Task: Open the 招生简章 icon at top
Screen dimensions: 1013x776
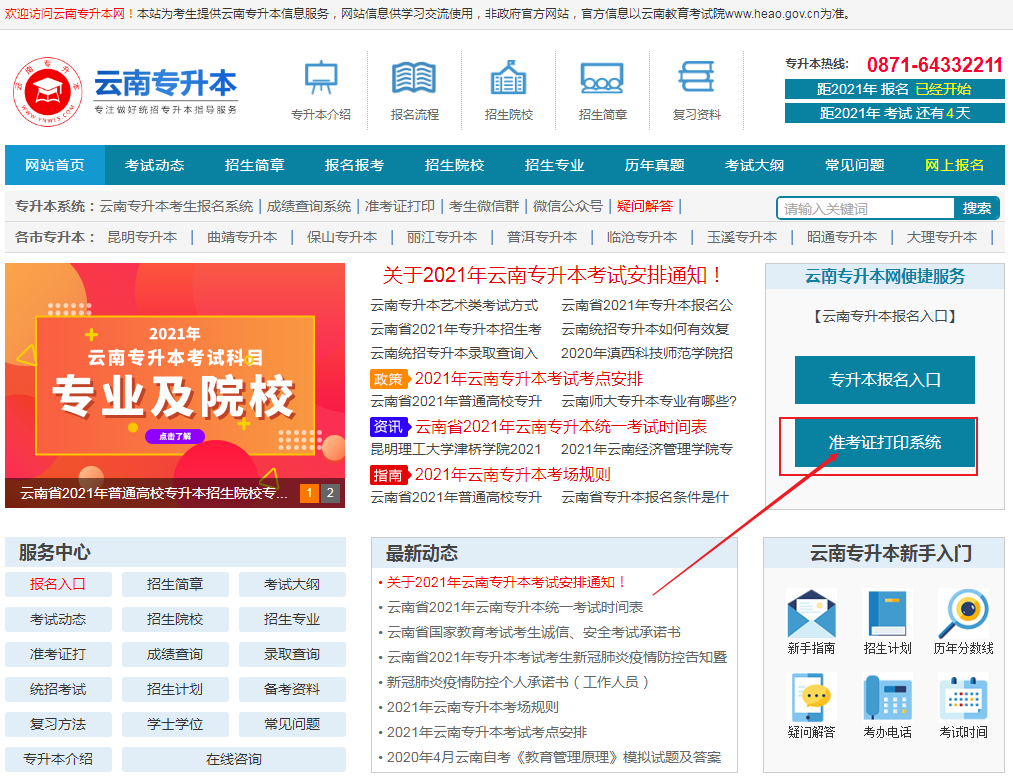Action: coord(604,78)
